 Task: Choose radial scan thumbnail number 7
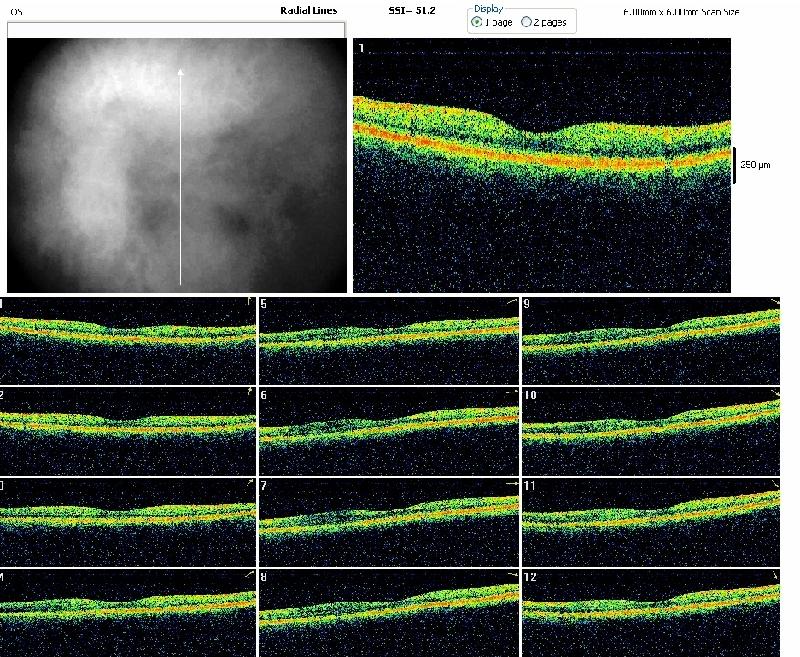389,521
